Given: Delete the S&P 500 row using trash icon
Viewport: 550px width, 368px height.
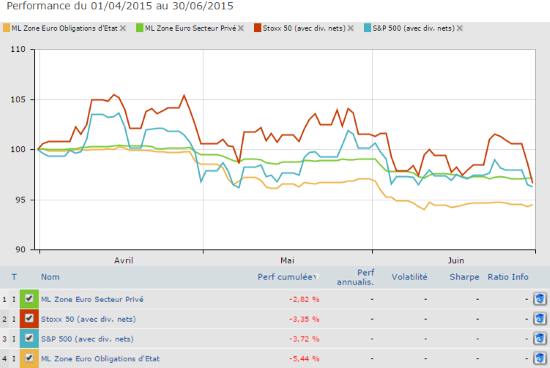Looking at the screenshot, I should click(x=539, y=339).
